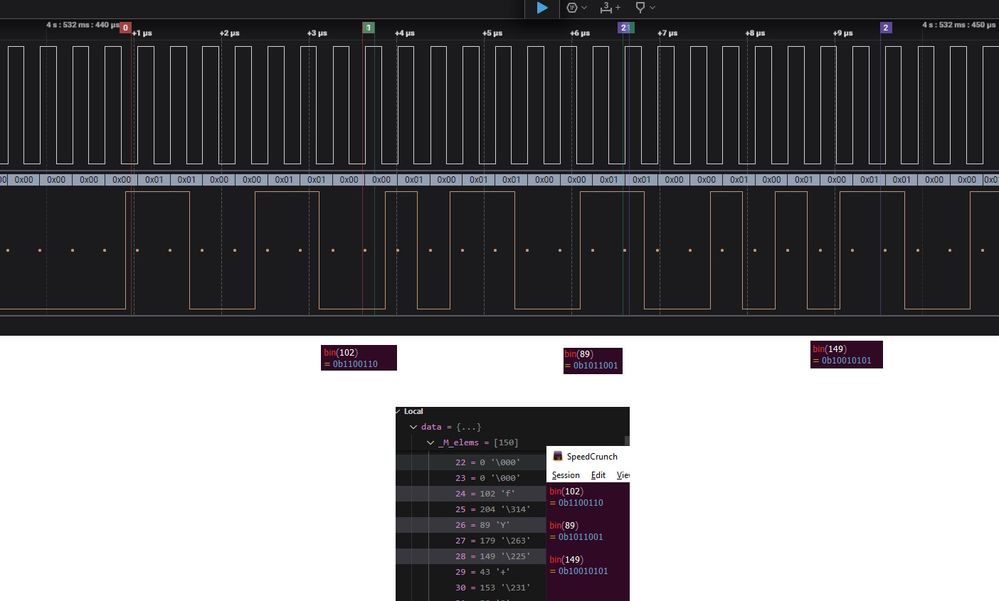Collapse the data = {...} tree node
The height and width of the screenshot is (601, 999).
coord(413,427)
